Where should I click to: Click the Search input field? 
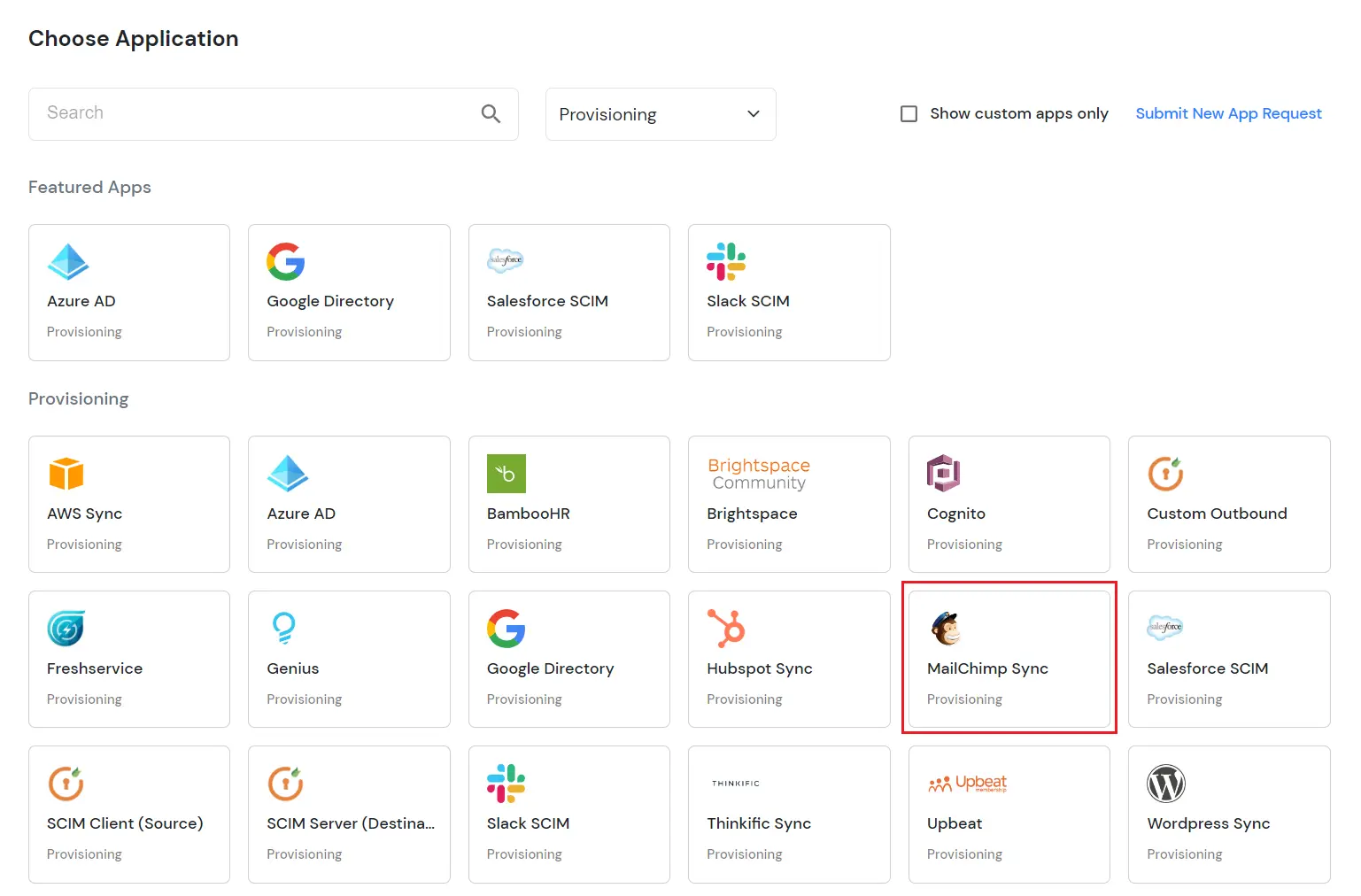274,113
